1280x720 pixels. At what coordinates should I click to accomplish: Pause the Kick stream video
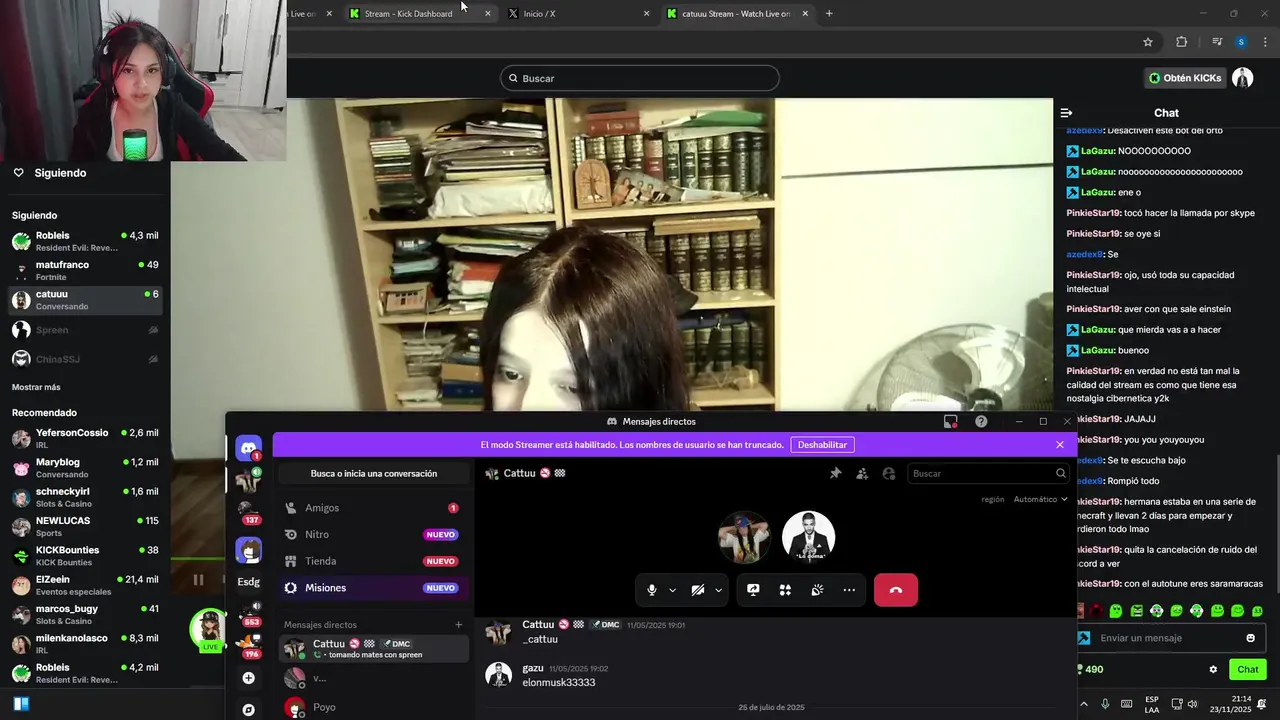coord(198,579)
